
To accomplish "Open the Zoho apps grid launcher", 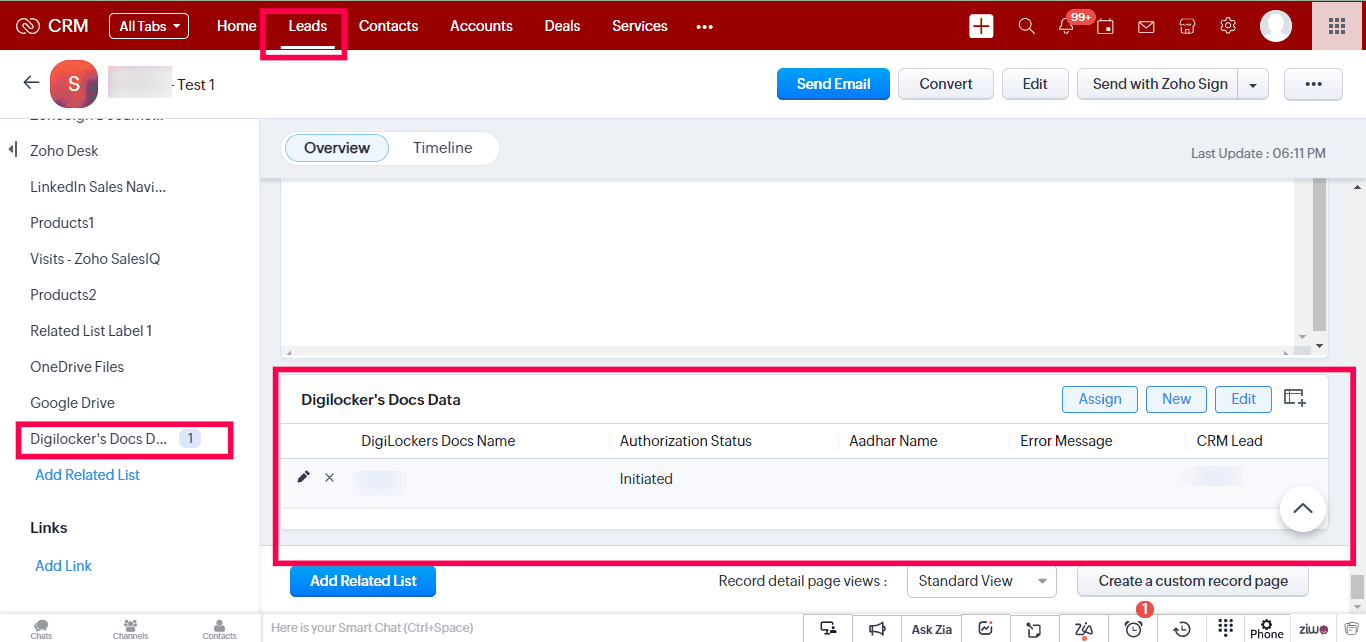I will tap(1337, 26).
